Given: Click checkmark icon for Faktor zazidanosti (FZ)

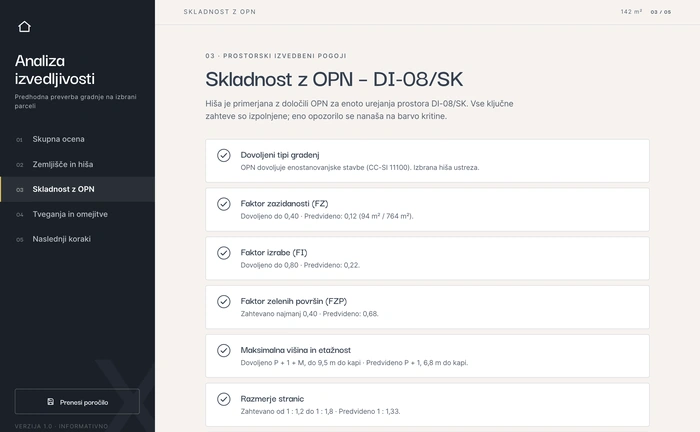Looking at the screenshot, I should (224, 204).
